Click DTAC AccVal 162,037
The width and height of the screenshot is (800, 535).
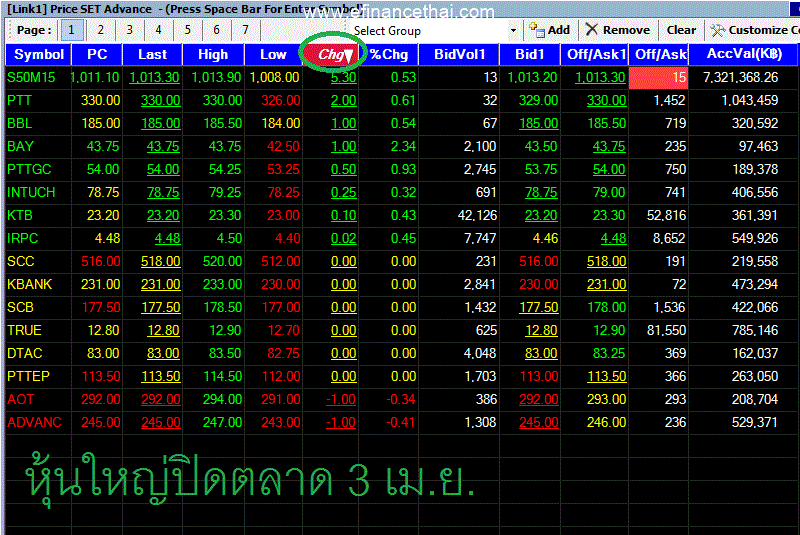pos(755,353)
